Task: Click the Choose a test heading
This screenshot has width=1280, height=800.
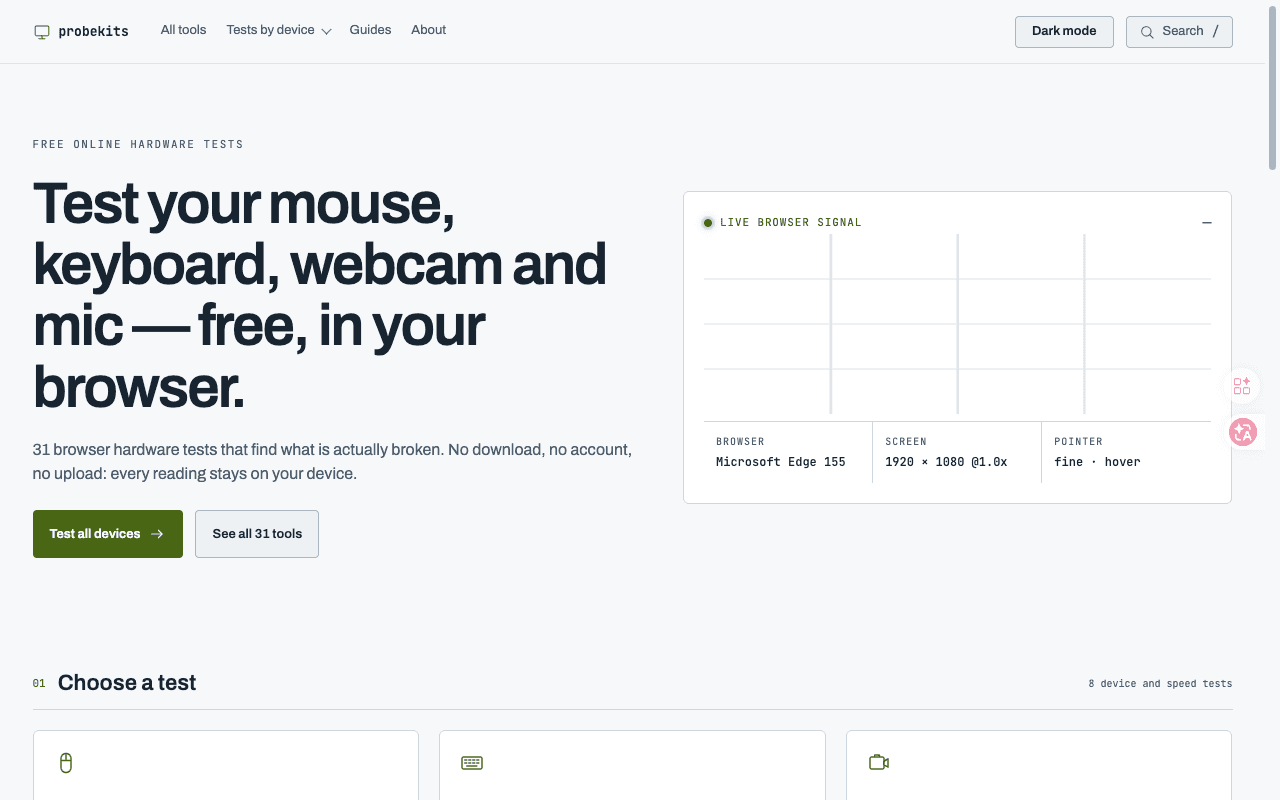Action: [x=127, y=683]
